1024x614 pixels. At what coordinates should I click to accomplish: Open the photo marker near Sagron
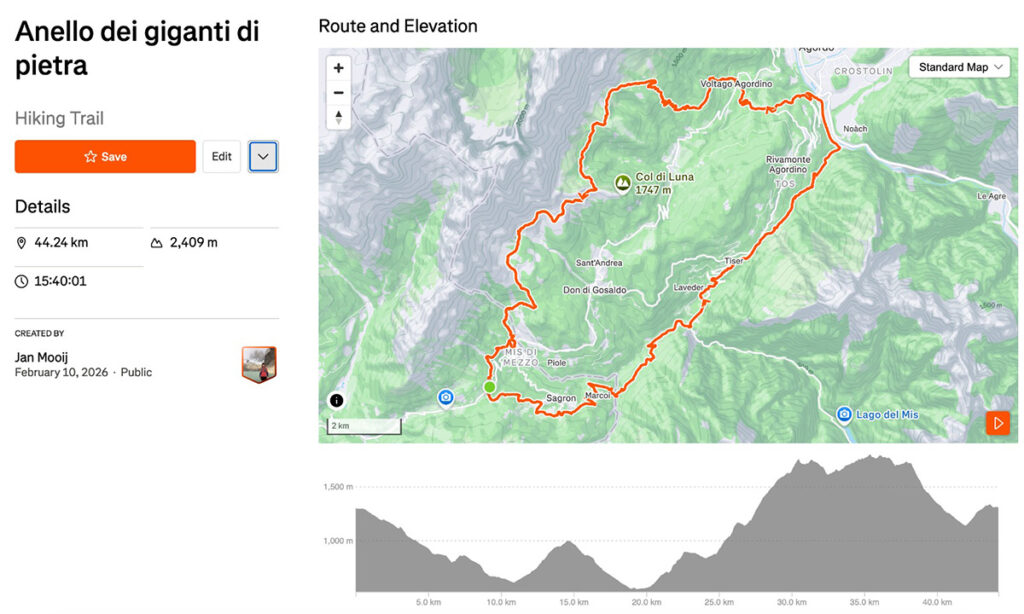tap(445, 397)
